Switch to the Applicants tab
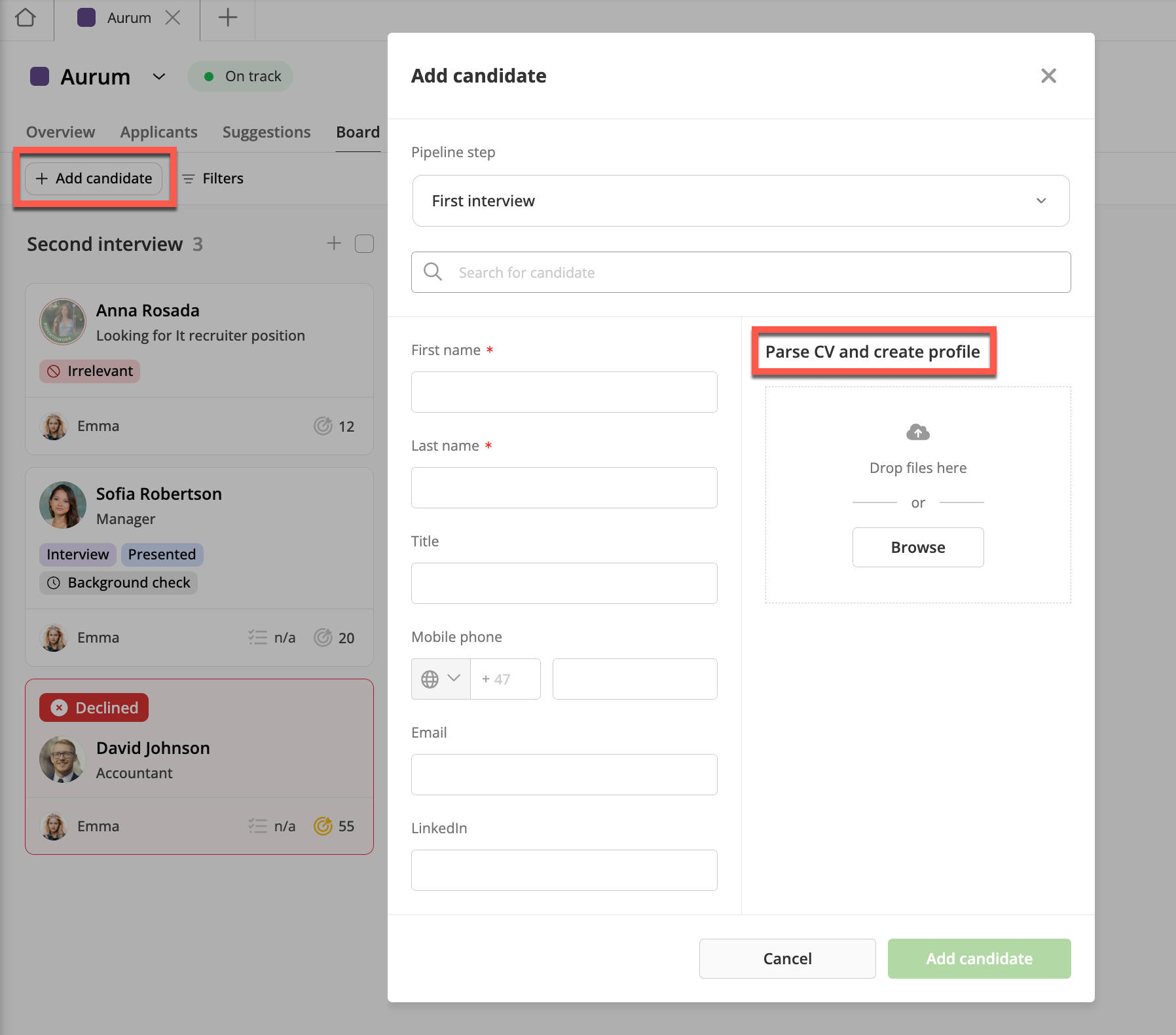The image size is (1176, 1035). (158, 132)
